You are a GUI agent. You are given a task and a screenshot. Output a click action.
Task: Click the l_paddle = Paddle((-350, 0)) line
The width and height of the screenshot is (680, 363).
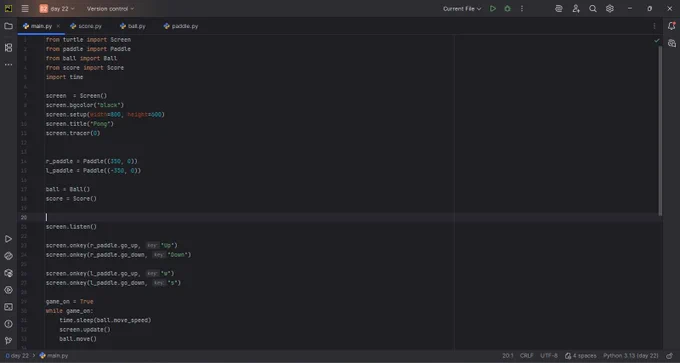coord(93,171)
